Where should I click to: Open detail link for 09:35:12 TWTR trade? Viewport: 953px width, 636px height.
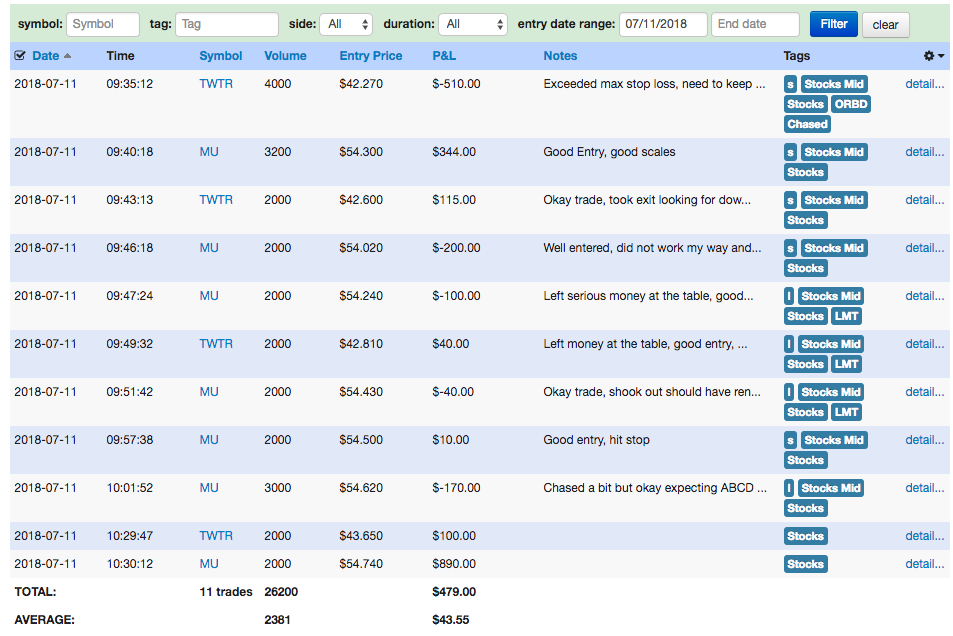point(924,84)
